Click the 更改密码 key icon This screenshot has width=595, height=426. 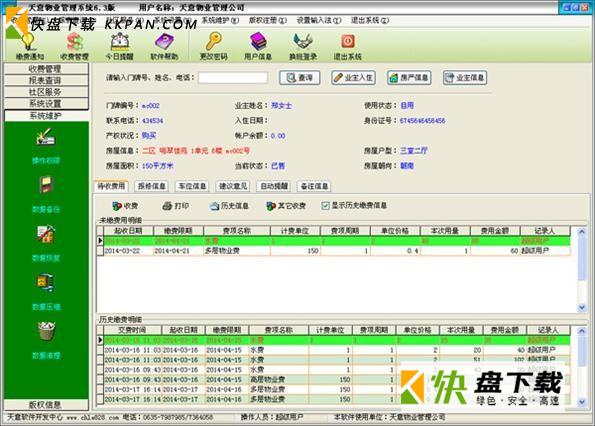click(213, 46)
